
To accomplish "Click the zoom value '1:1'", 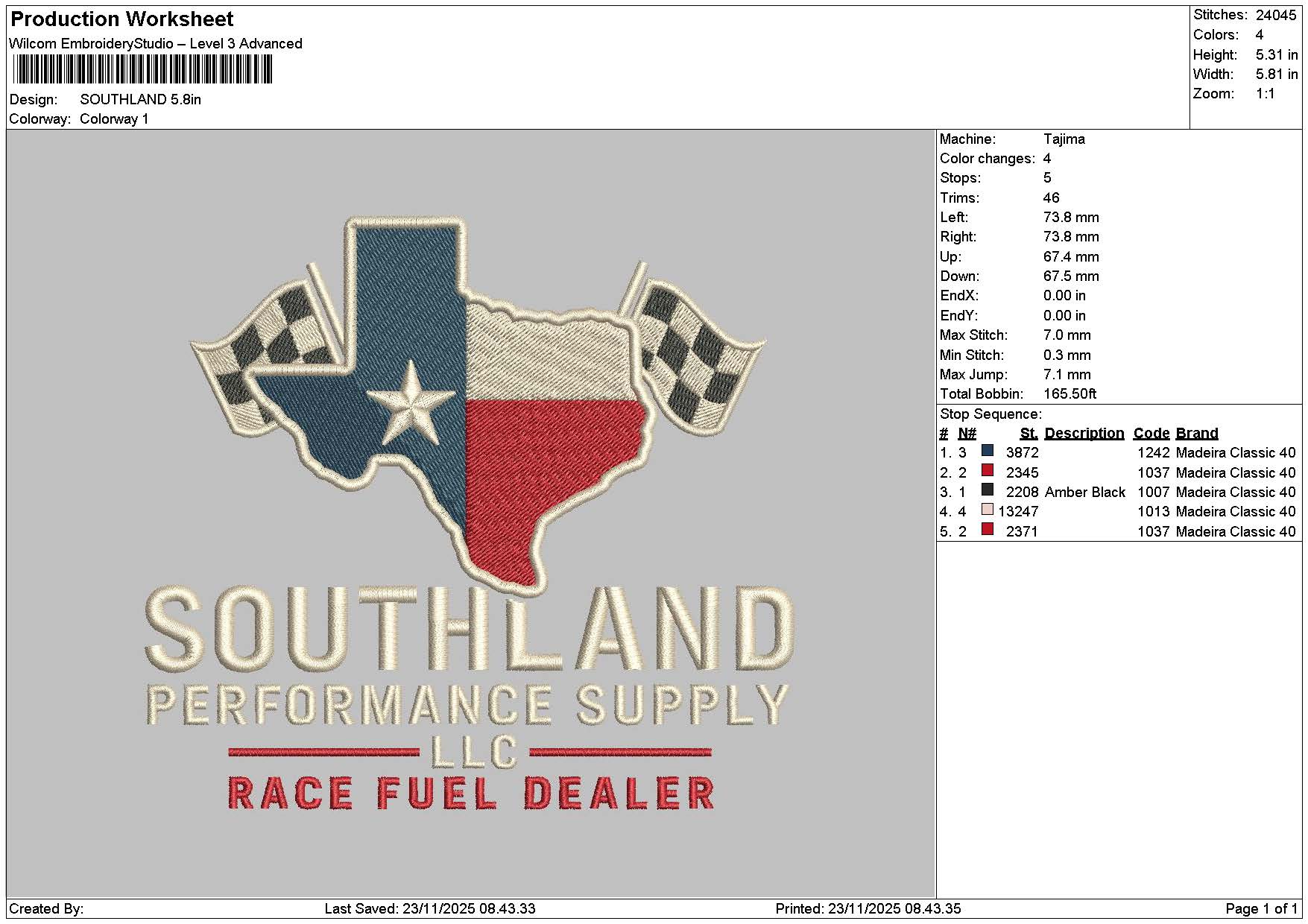I will pos(1266,94).
